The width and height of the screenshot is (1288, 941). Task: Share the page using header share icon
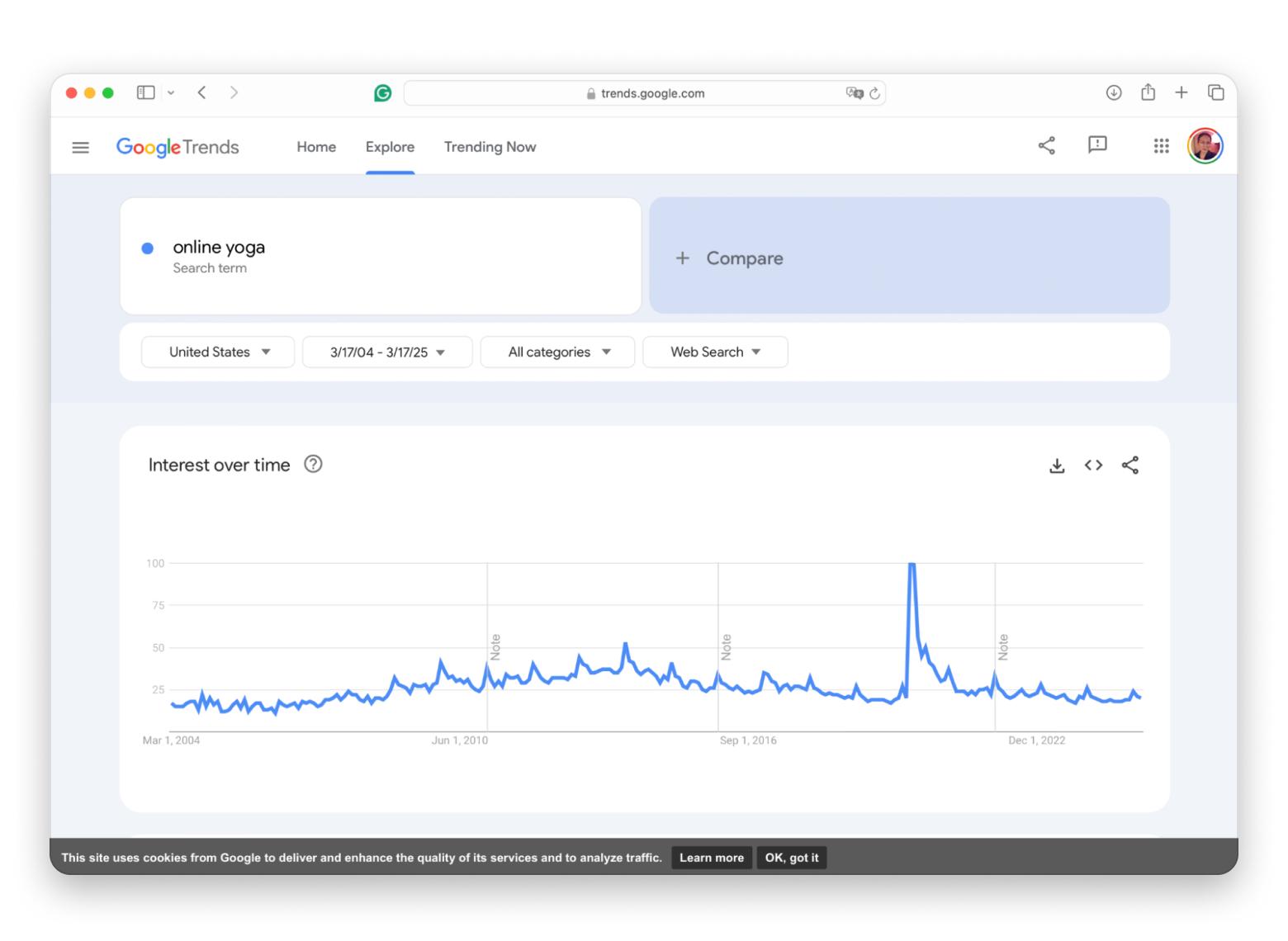coord(1046,146)
